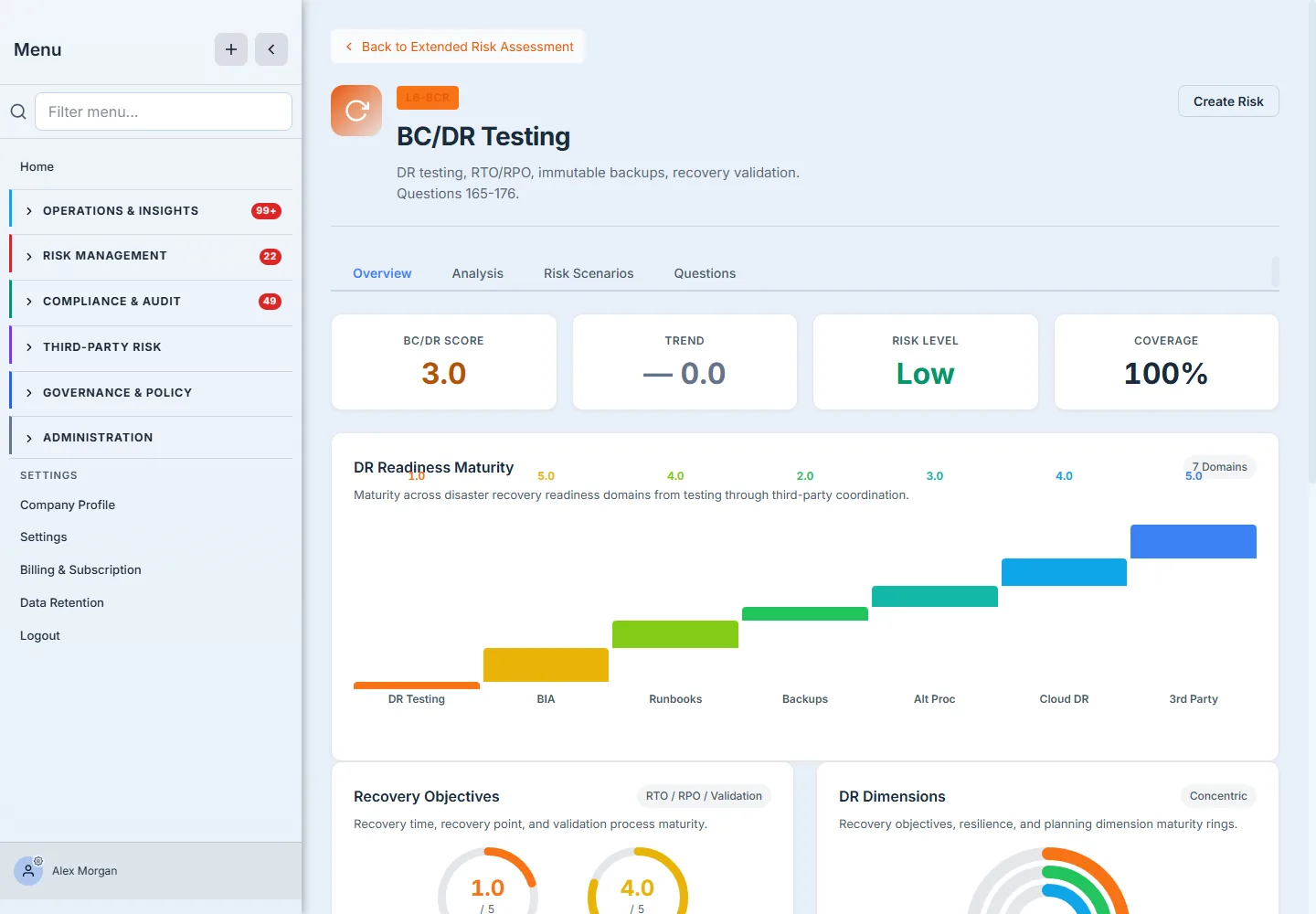Click the Concentric badge
1316x914 pixels.
click(1218, 796)
